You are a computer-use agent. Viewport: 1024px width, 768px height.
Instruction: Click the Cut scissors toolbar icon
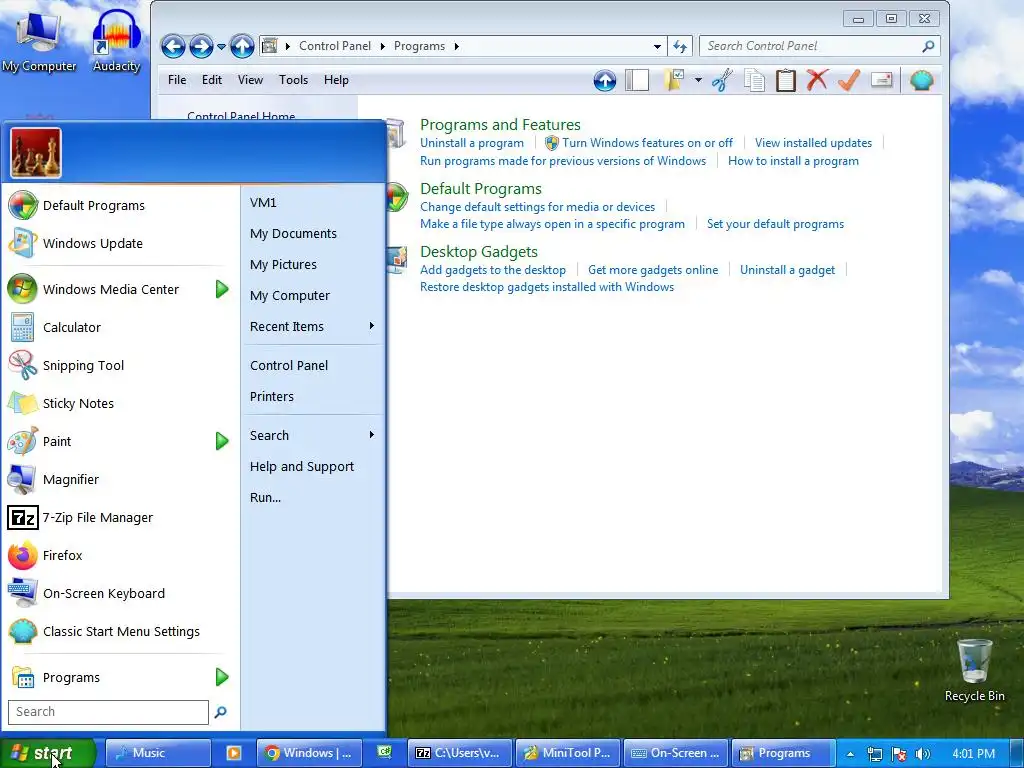click(x=722, y=80)
